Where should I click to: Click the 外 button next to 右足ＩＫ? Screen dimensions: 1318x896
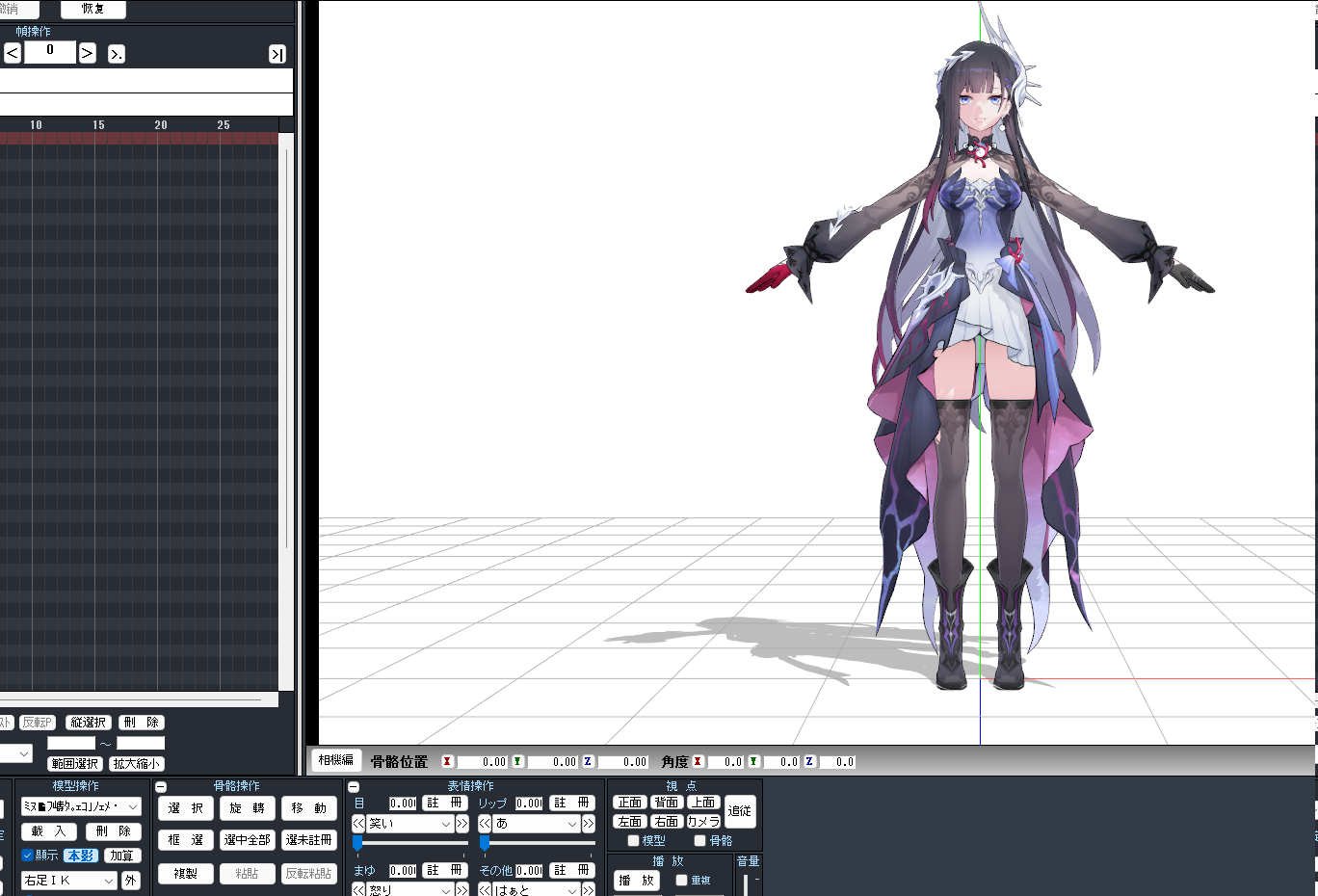tap(131, 881)
